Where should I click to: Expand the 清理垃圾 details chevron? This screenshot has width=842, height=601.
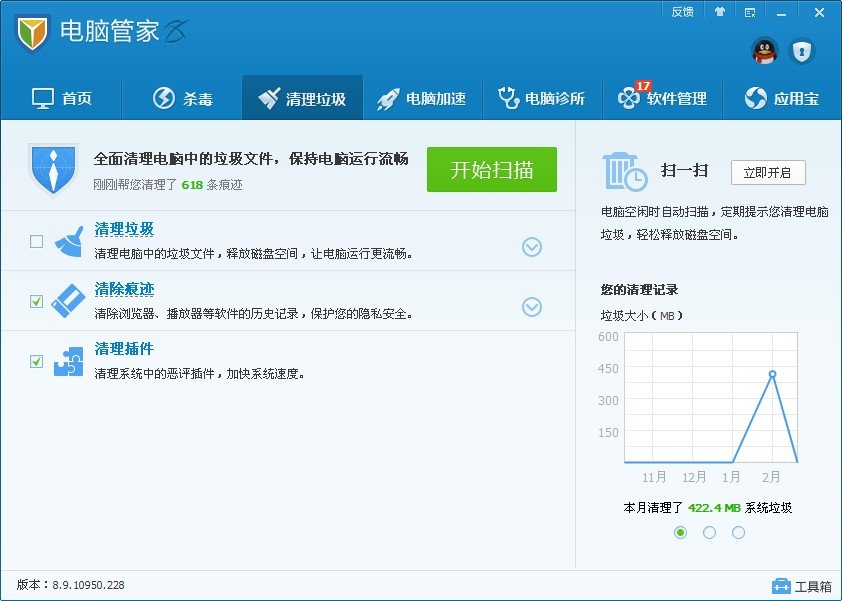tap(532, 246)
